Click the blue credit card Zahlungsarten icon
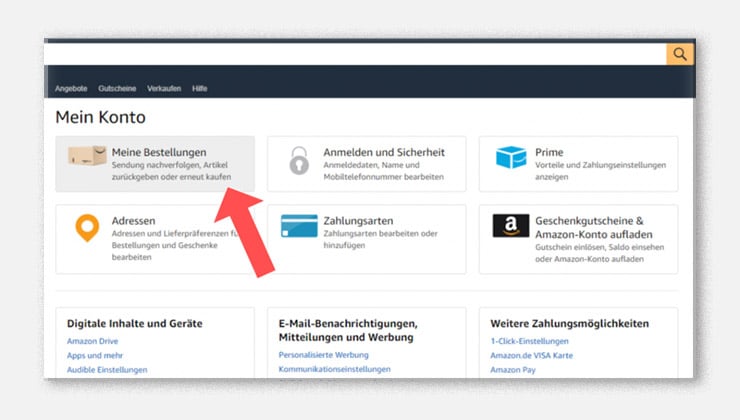The image size is (740, 420). point(299,226)
